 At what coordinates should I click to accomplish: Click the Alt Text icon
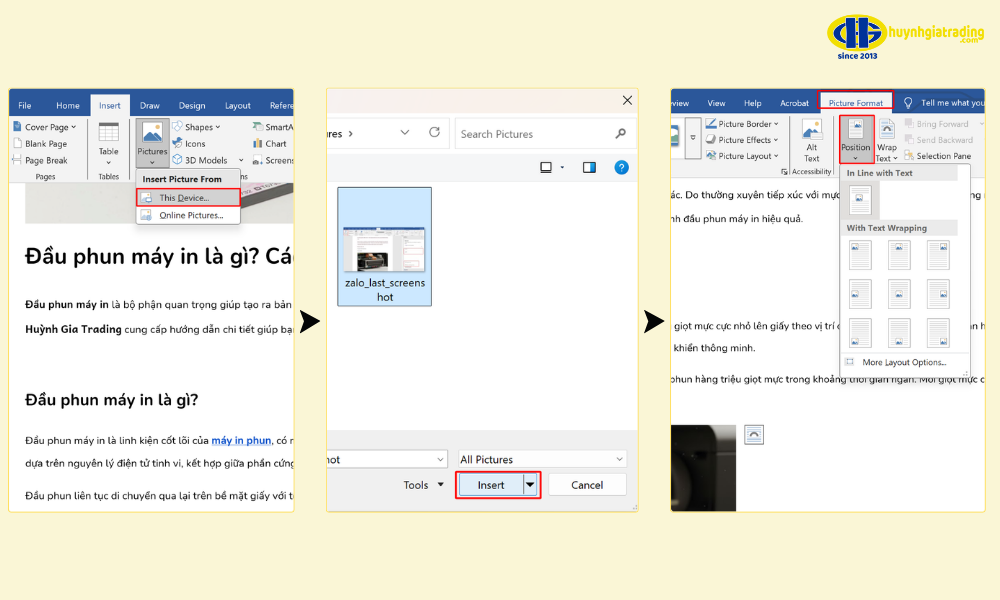811,139
